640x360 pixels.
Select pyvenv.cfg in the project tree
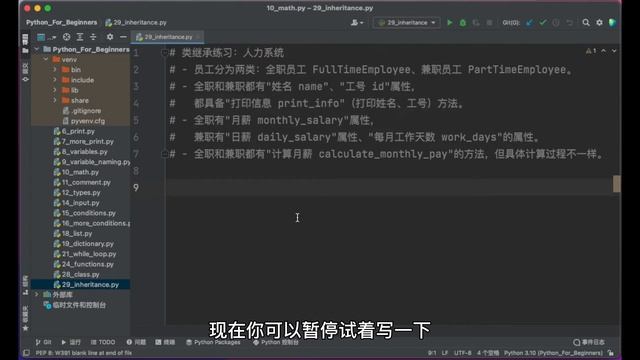tap(84, 121)
